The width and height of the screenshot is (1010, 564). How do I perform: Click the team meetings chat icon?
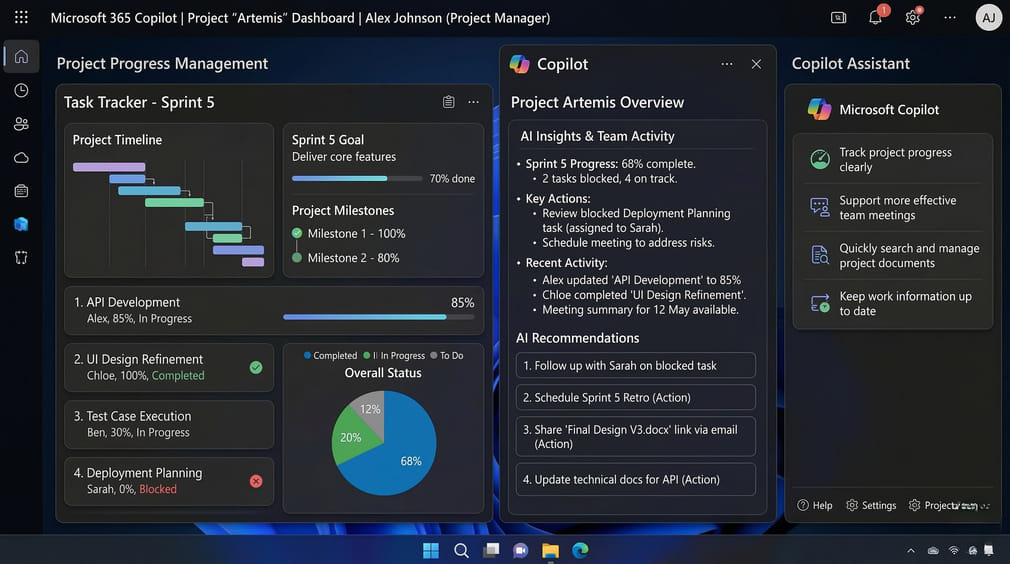[819, 207]
